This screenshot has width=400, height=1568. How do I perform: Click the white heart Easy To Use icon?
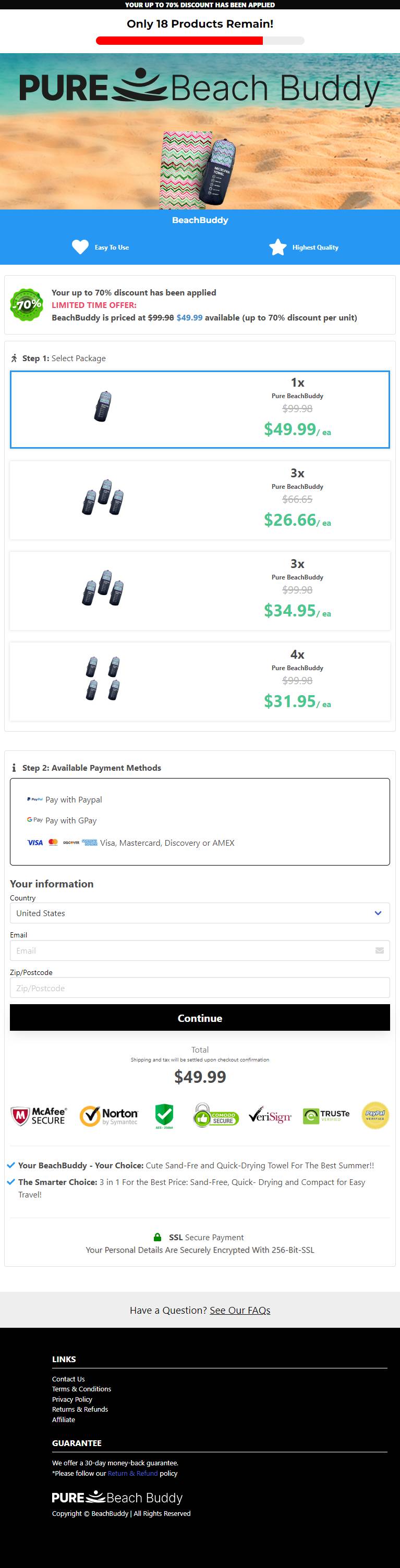[80, 247]
